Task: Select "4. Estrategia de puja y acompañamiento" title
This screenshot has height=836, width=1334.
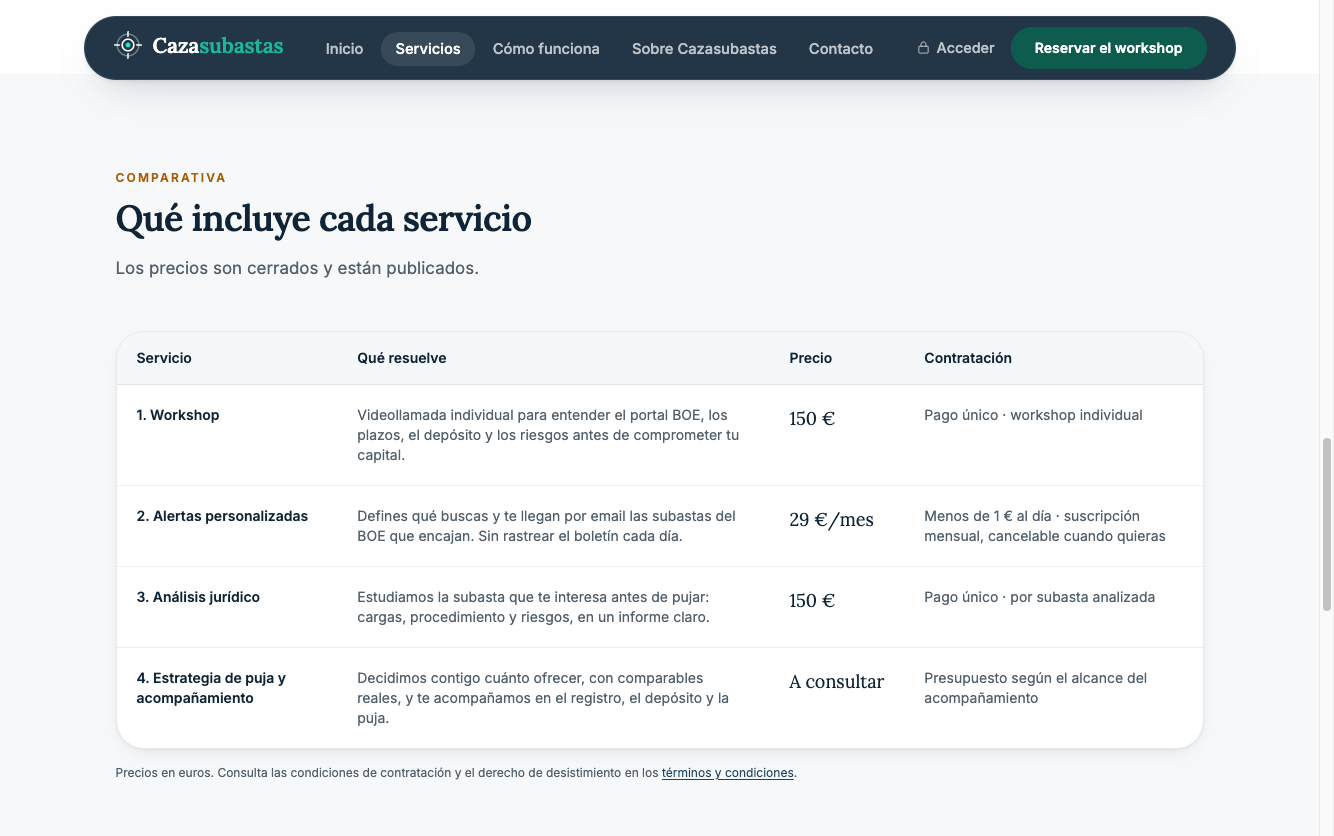Action: [211, 688]
